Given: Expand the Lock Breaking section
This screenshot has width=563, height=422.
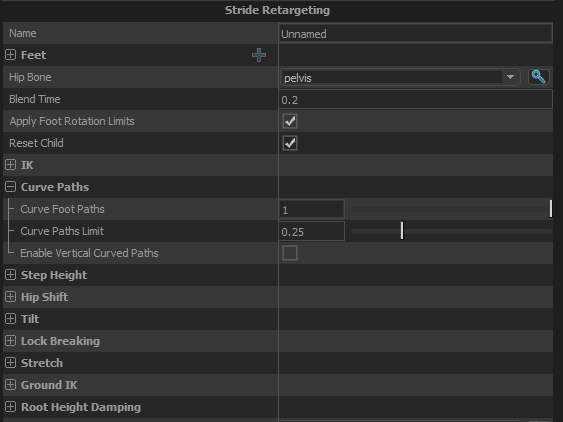Looking at the screenshot, I should tap(11, 341).
